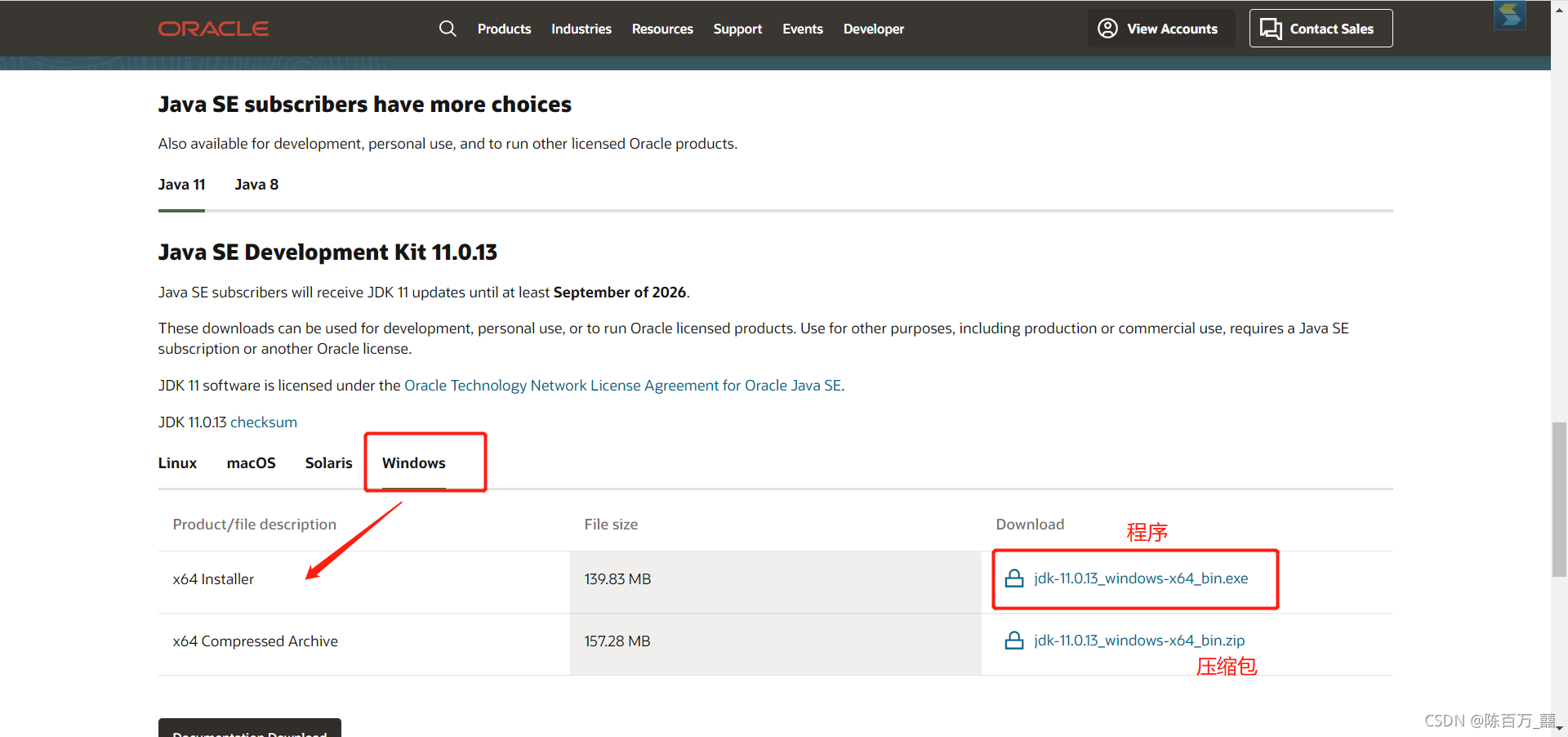Click the Contact Sales button
Viewport: 1568px width, 737px height.
(x=1321, y=29)
